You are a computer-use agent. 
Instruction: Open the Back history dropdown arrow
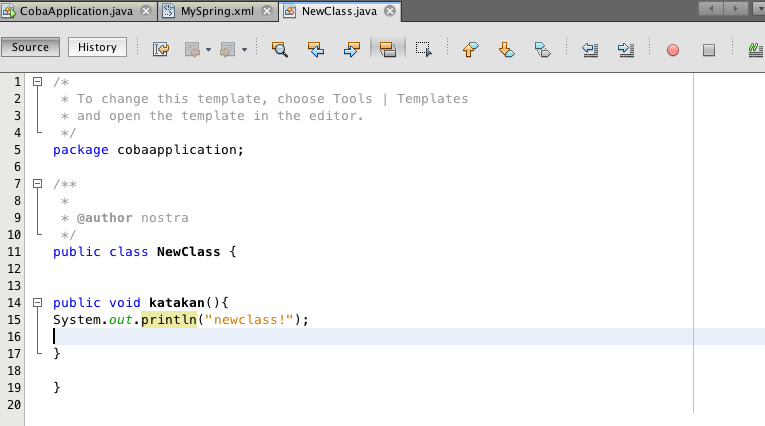click(208, 50)
